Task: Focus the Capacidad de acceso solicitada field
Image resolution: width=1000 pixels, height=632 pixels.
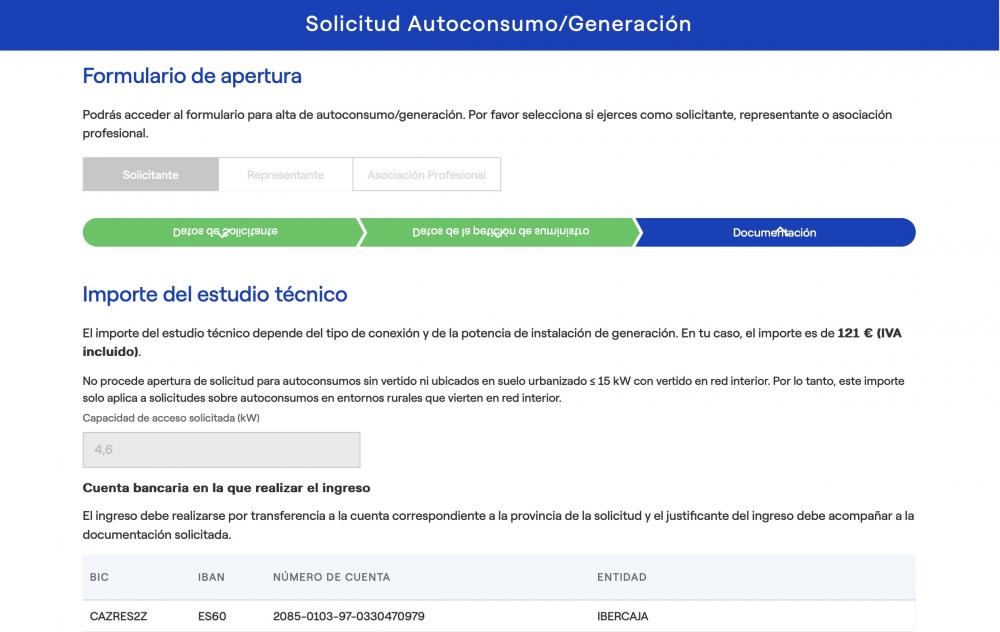Action: click(221, 450)
